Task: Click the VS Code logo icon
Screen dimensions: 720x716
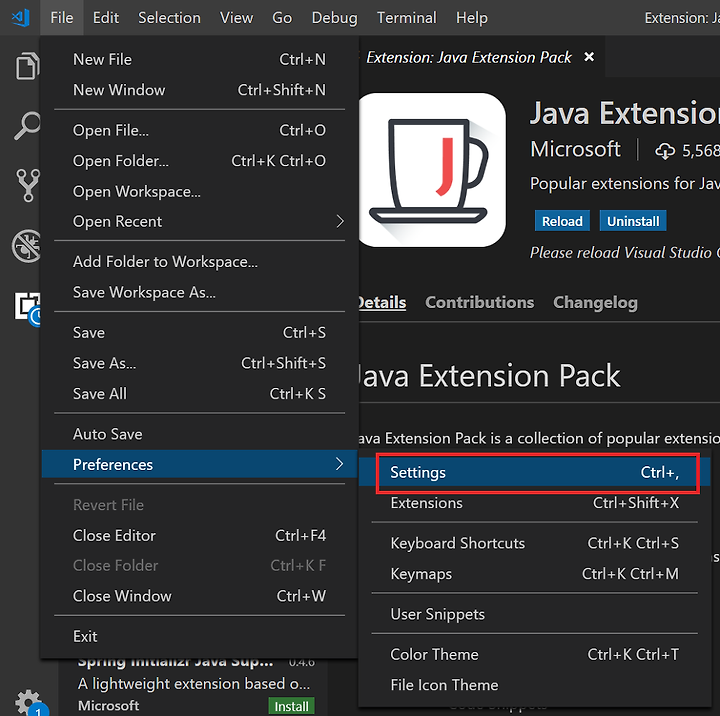Action: tap(21, 18)
